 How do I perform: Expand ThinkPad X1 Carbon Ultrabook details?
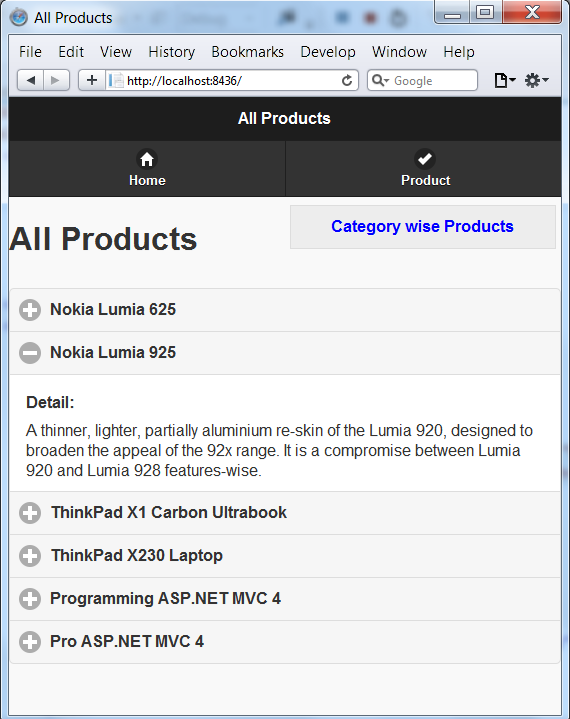(x=285, y=513)
